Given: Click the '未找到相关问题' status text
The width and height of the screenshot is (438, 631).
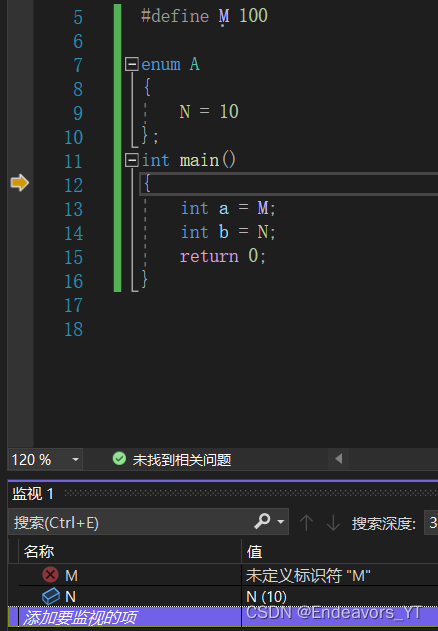Looking at the screenshot, I should (182, 460).
